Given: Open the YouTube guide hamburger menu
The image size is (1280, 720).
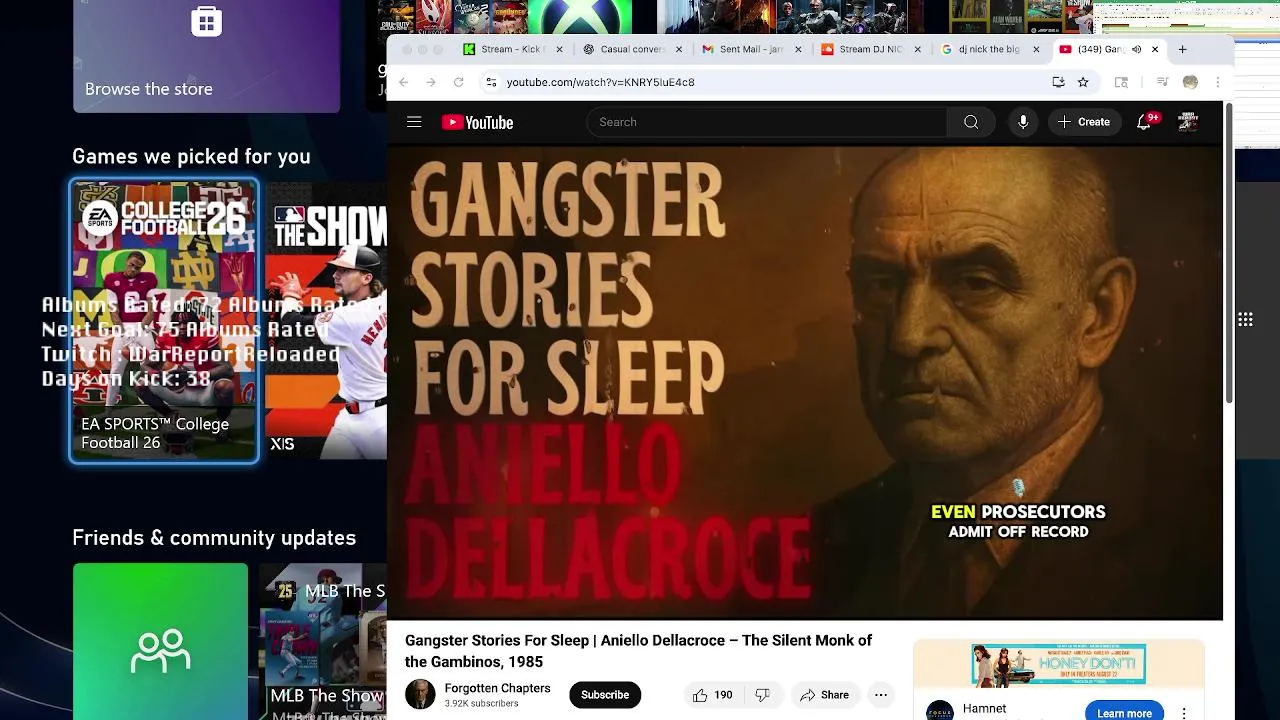Looking at the screenshot, I should click(x=414, y=122).
